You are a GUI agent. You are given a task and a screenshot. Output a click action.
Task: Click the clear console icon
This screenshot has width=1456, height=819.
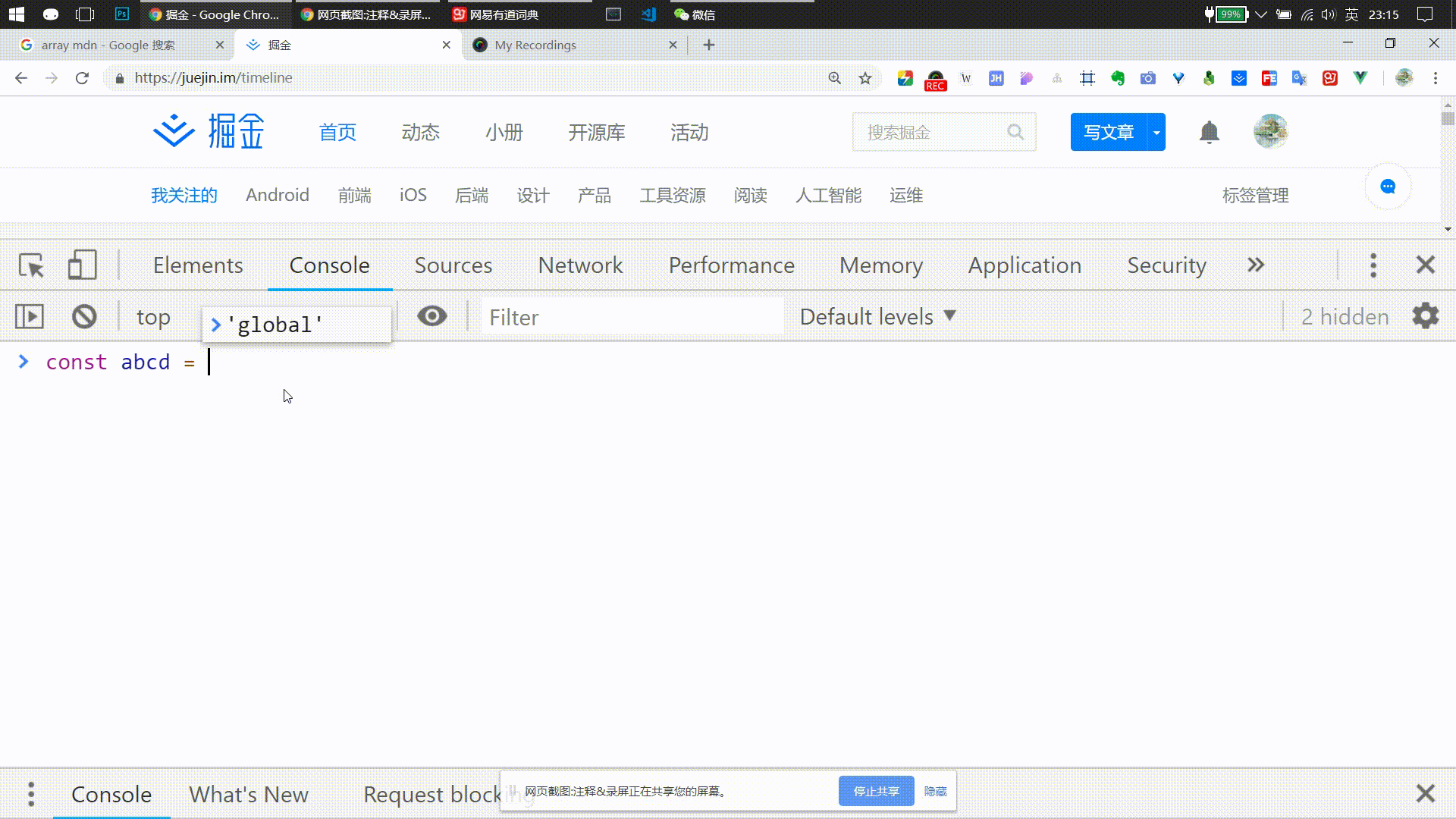point(84,316)
